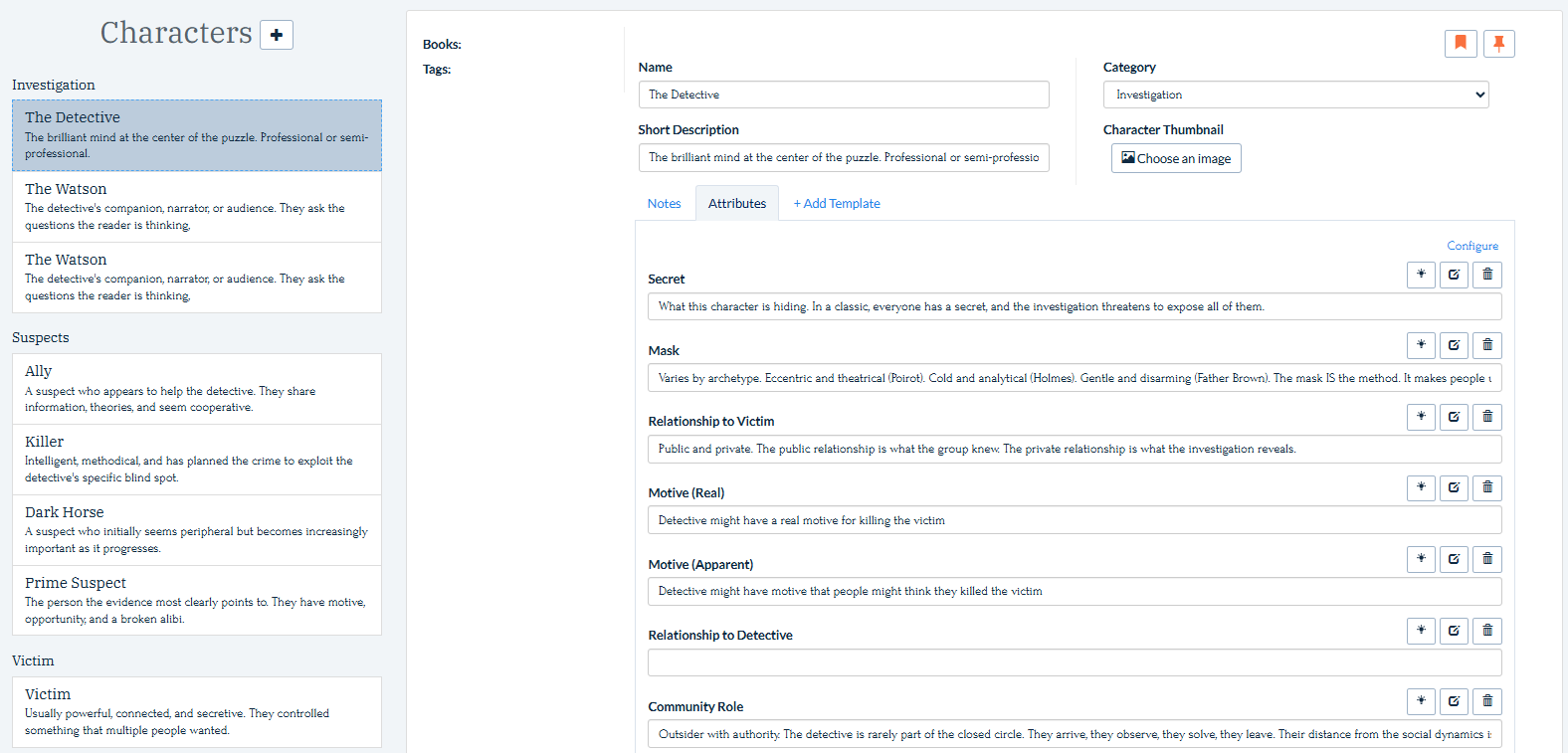1568x753 pixels.
Task: Delete the Community Role attribute
Action: 1487,701
